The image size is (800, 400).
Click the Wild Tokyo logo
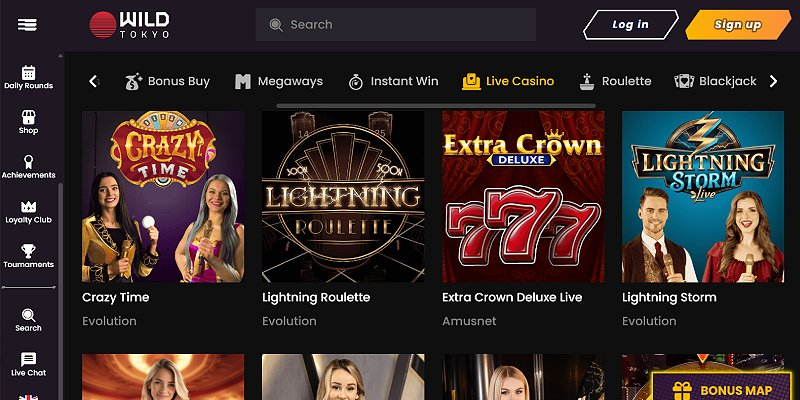click(x=130, y=24)
